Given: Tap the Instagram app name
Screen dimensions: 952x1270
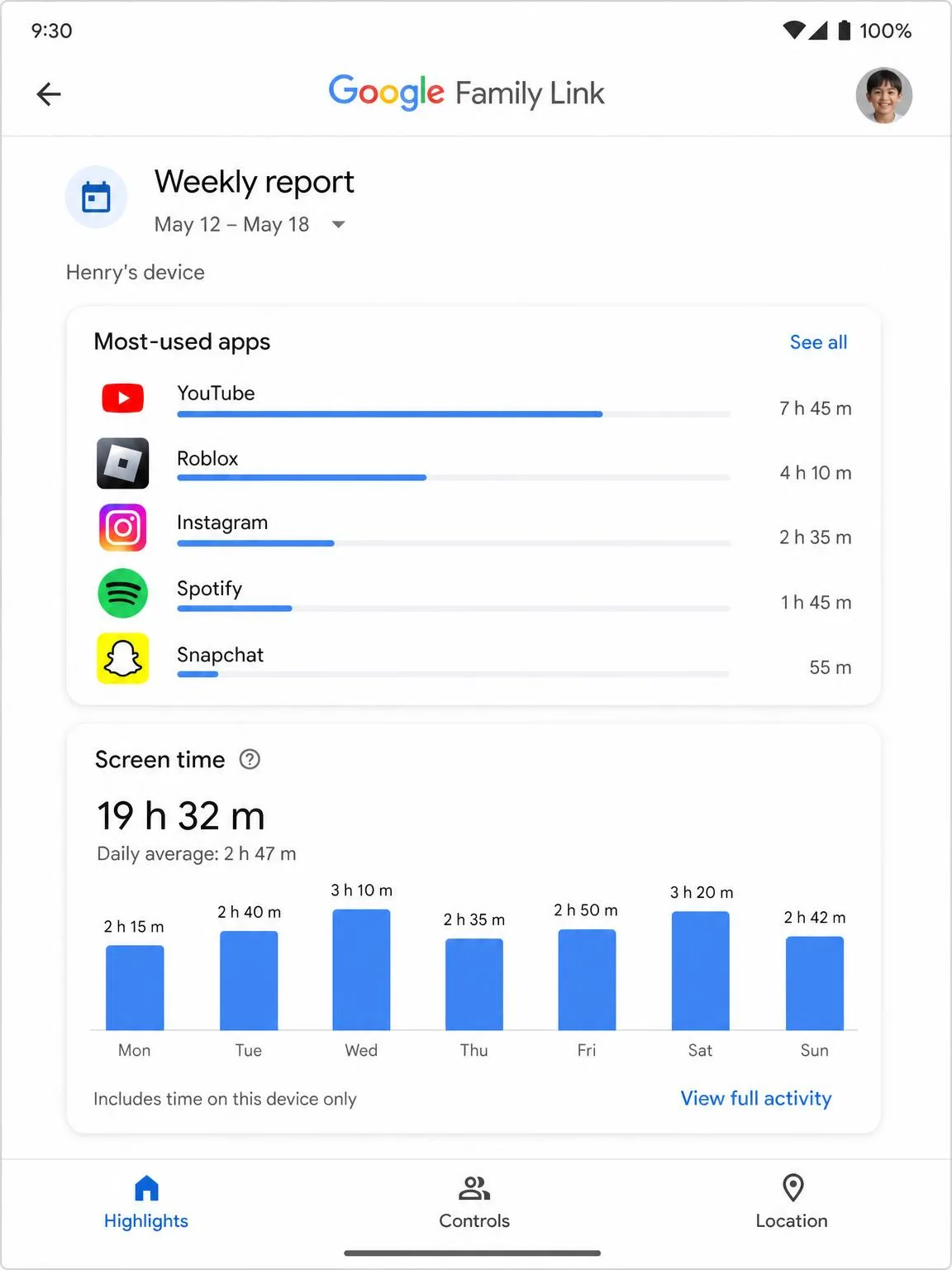Looking at the screenshot, I should click(222, 523).
